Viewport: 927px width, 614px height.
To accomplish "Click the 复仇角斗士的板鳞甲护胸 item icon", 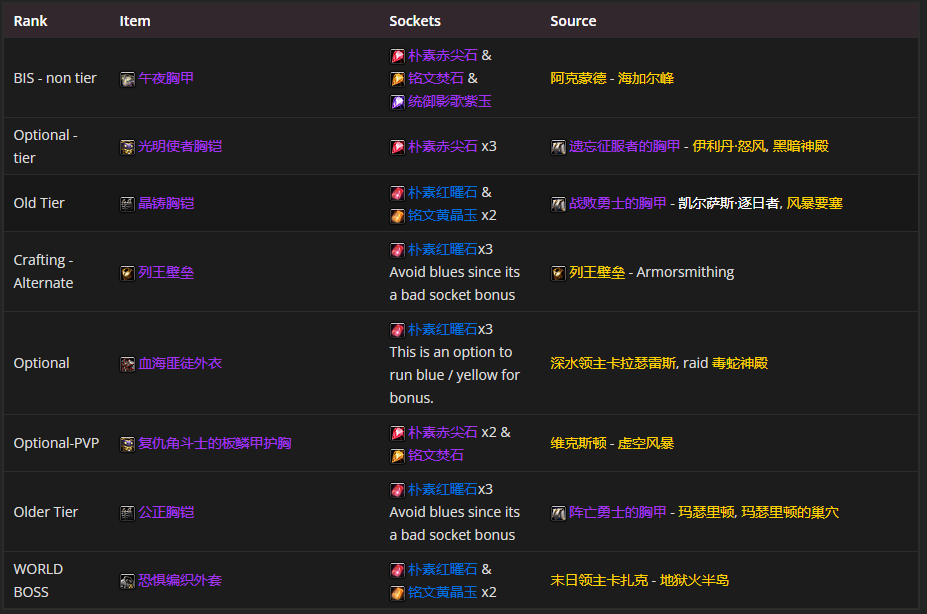I will coord(127,444).
